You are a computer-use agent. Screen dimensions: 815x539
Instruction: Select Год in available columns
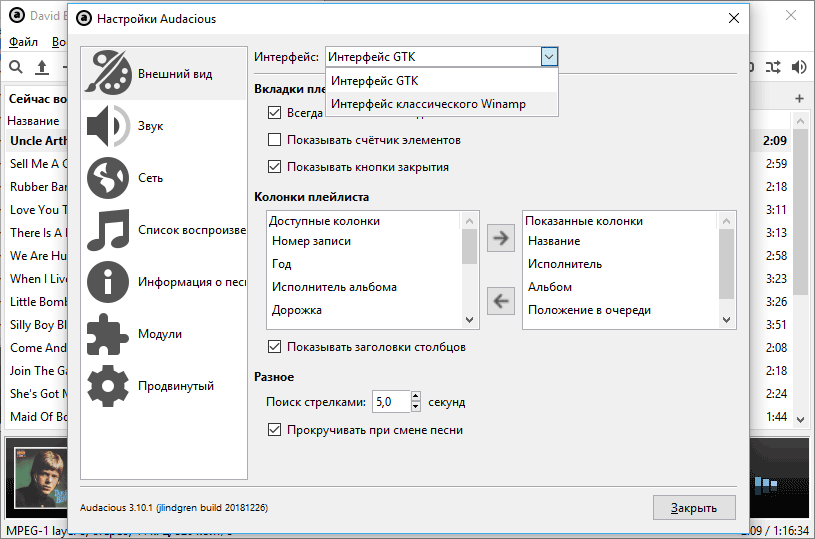[364, 264]
